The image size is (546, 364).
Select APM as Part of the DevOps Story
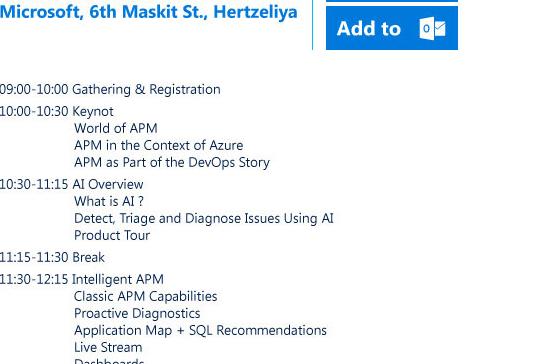(172, 162)
